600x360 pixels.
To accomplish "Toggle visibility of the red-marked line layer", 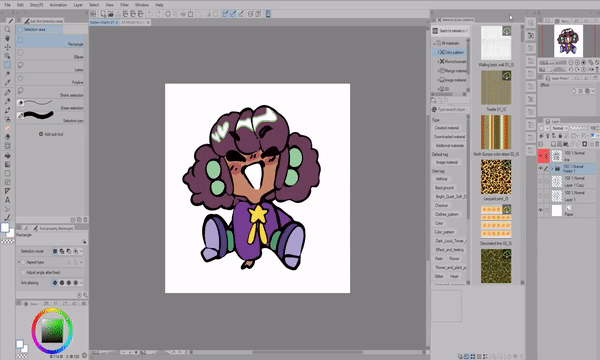I will [x=541, y=156].
